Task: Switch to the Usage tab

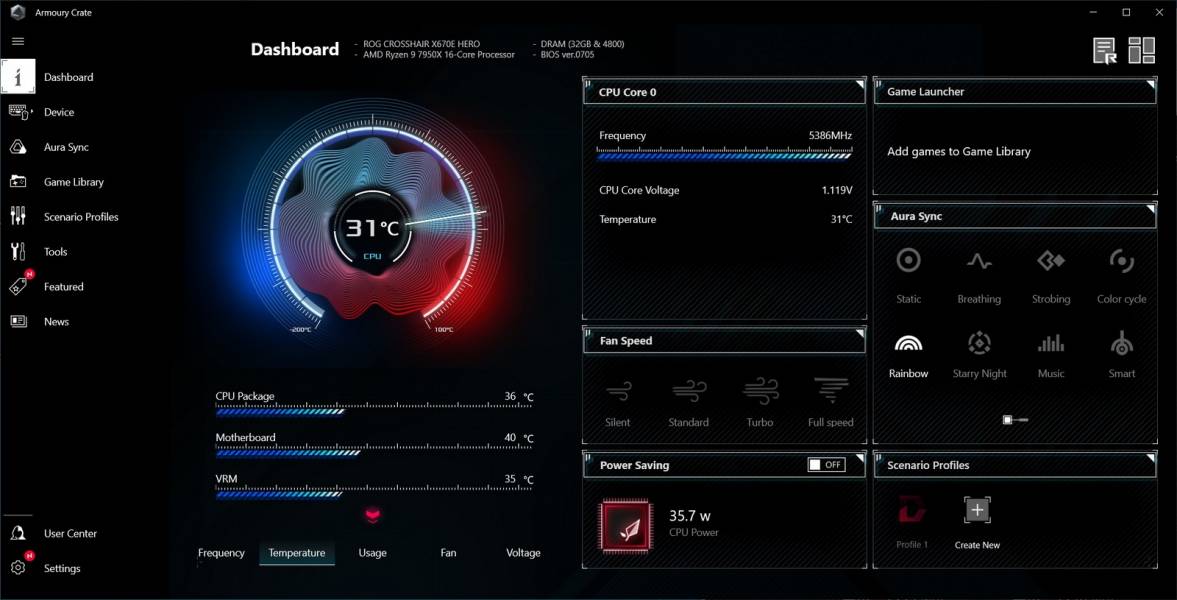Action: pos(372,553)
